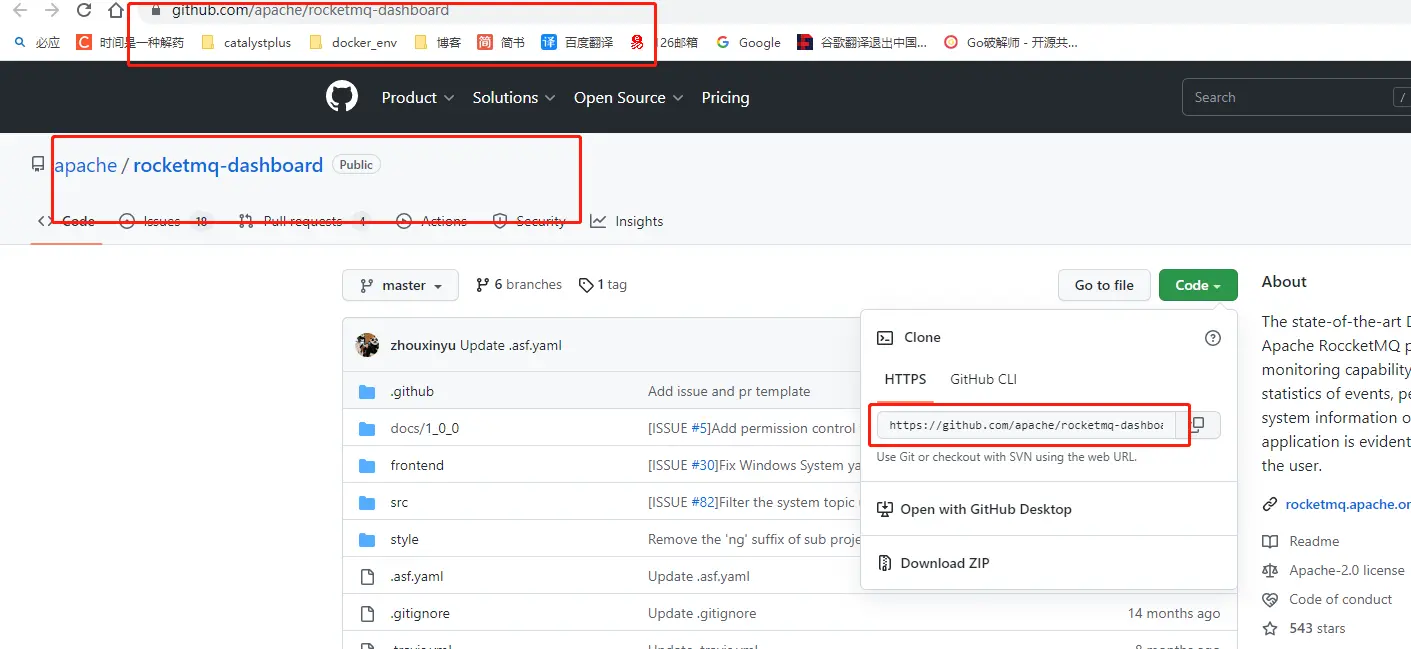The image size is (1411, 649).
Task: Click the book icon beside Readme
Action: point(1272,541)
